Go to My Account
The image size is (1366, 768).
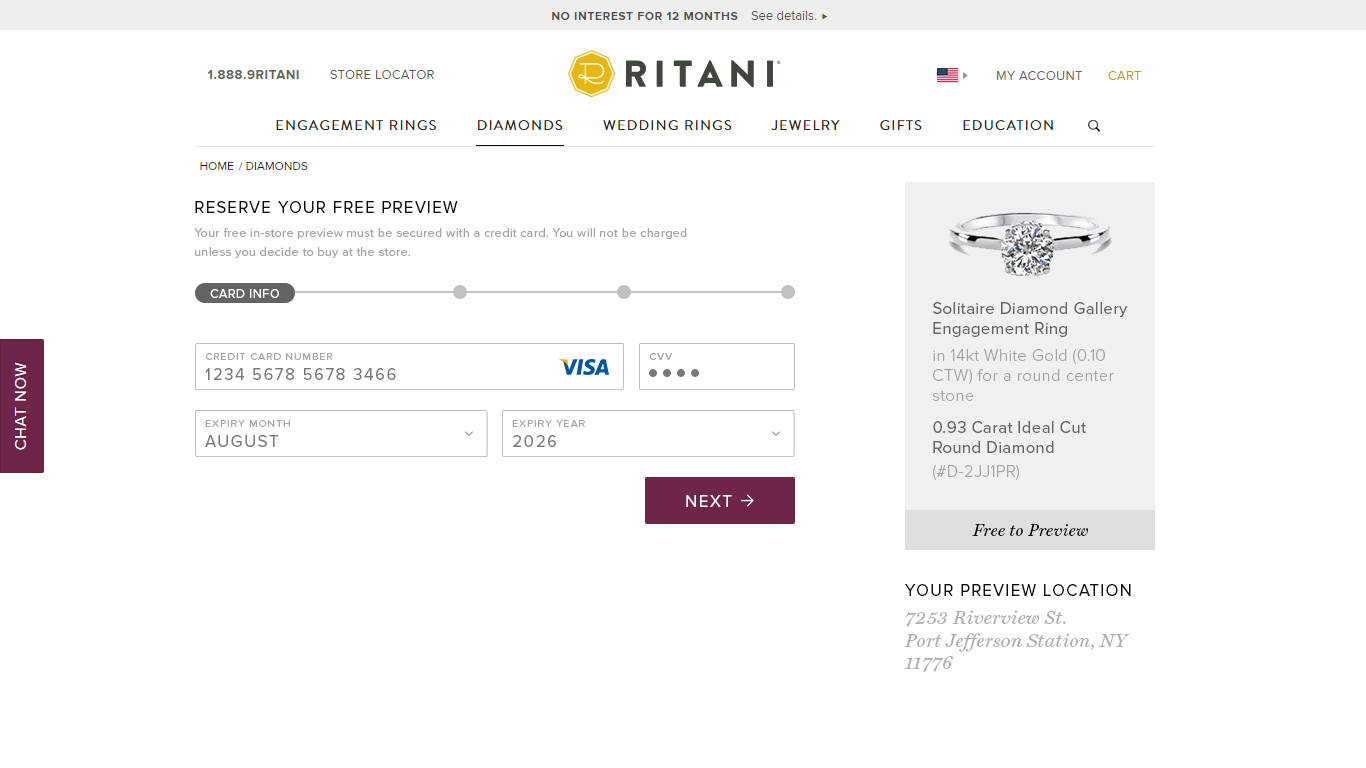1038,76
